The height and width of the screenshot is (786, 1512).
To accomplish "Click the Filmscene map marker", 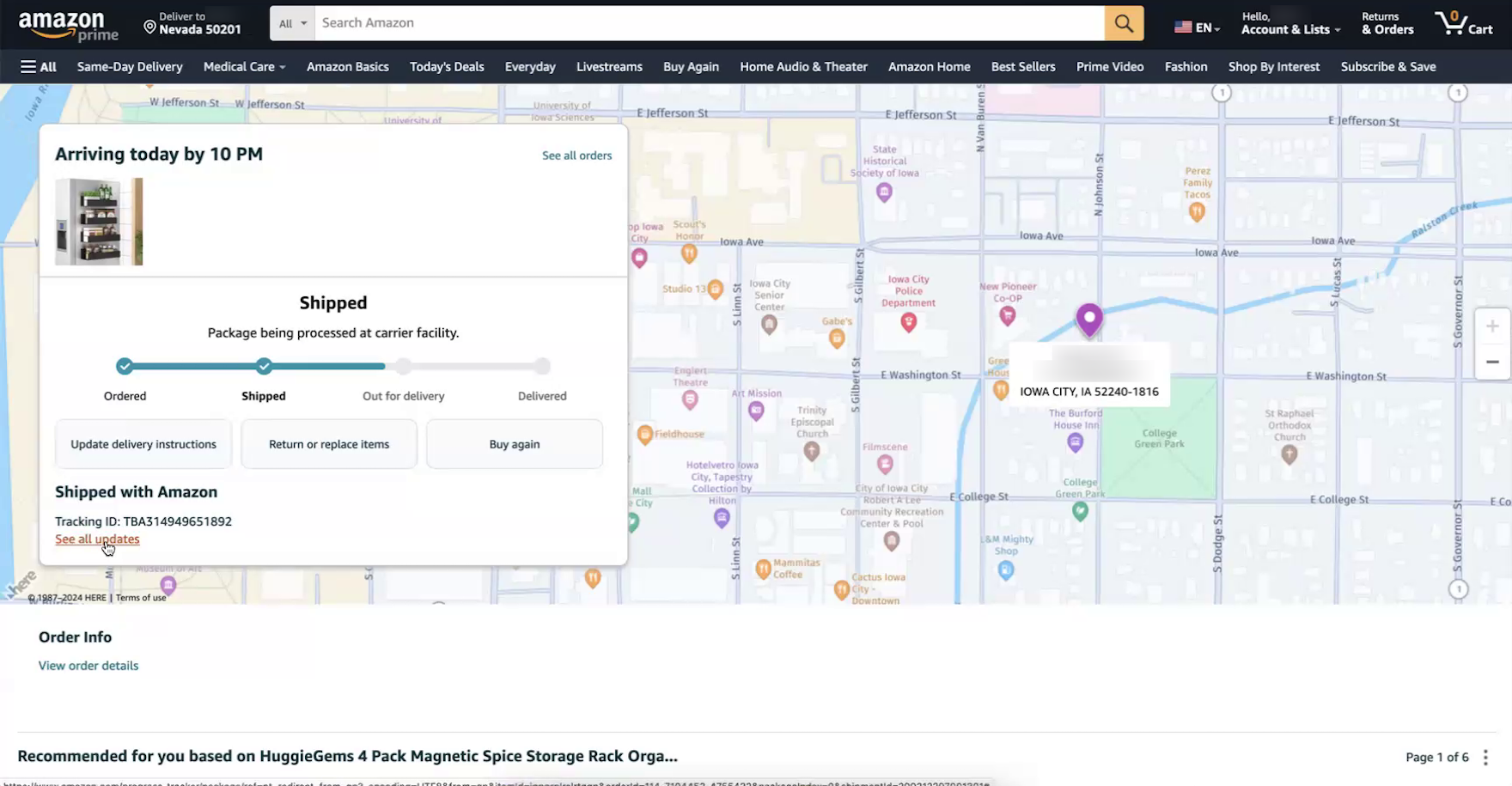I will click(x=885, y=465).
